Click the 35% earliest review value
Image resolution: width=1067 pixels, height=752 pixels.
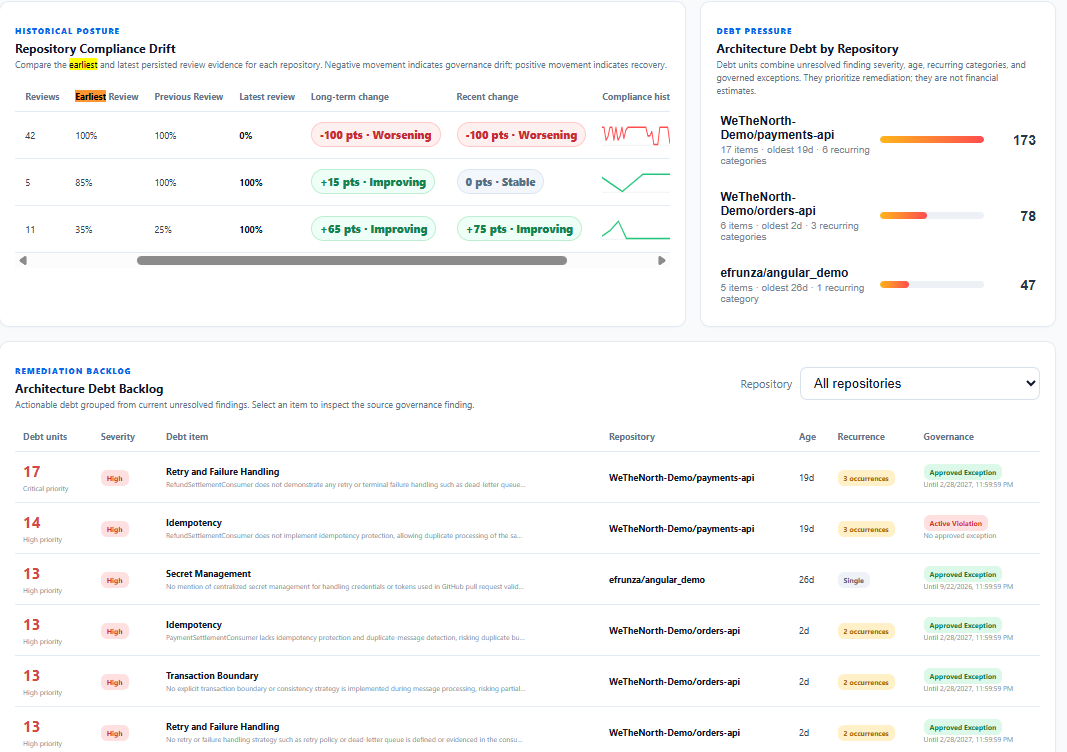click(84, 229)
